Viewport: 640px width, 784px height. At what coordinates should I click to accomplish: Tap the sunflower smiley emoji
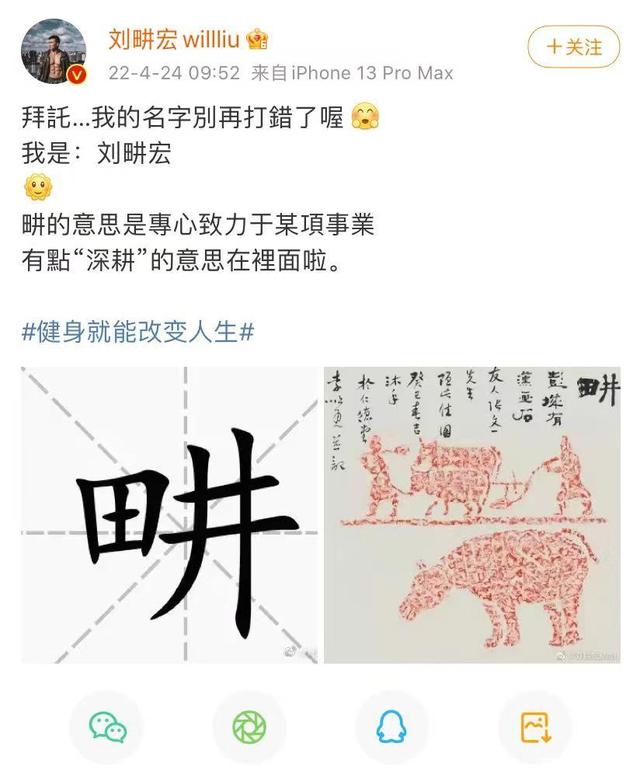tap(38, 188)
